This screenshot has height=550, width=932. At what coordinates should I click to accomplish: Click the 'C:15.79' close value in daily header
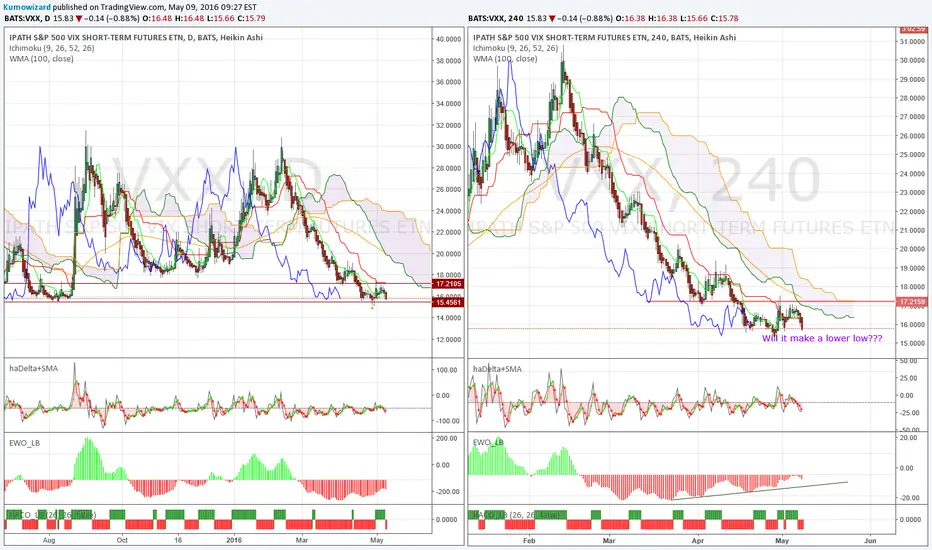click(x=251, y=18)
